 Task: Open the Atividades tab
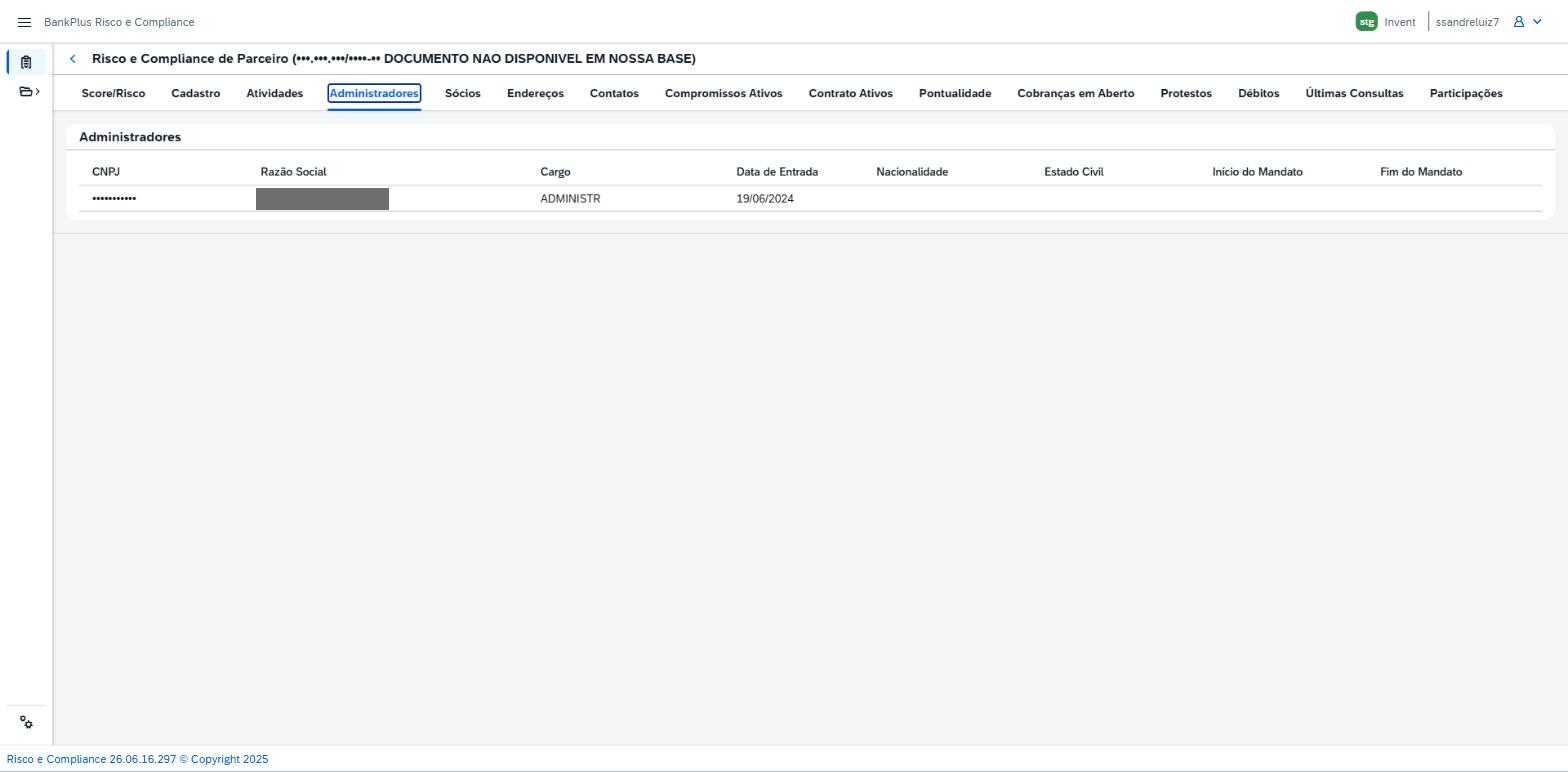pos(275,93)
